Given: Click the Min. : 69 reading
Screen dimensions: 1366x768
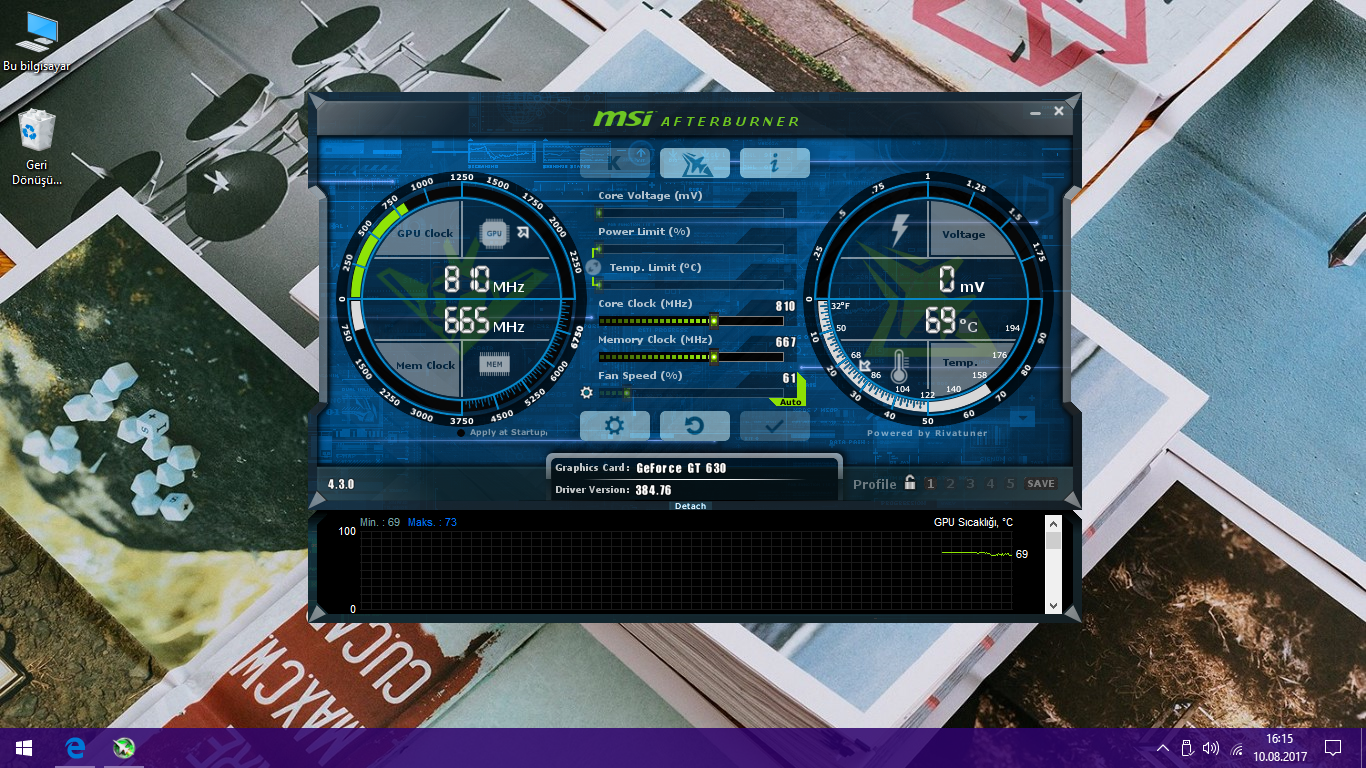Looking at the screenshot, I should coord(380,522).
